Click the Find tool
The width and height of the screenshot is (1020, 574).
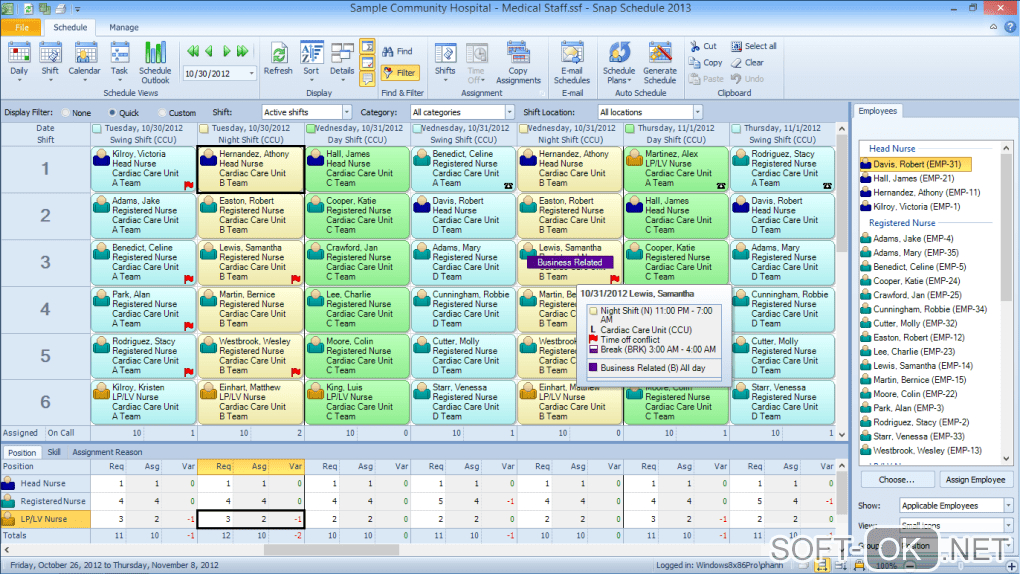pyautogui.click(x=397, y=51)
